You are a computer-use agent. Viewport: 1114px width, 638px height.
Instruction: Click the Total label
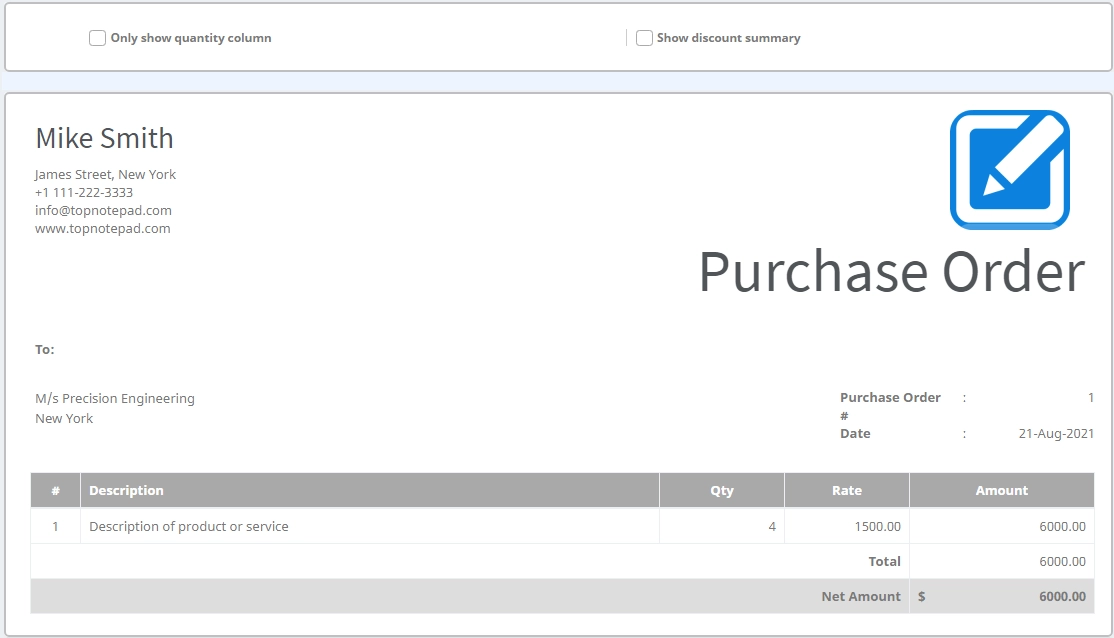(x=884, y=561)
